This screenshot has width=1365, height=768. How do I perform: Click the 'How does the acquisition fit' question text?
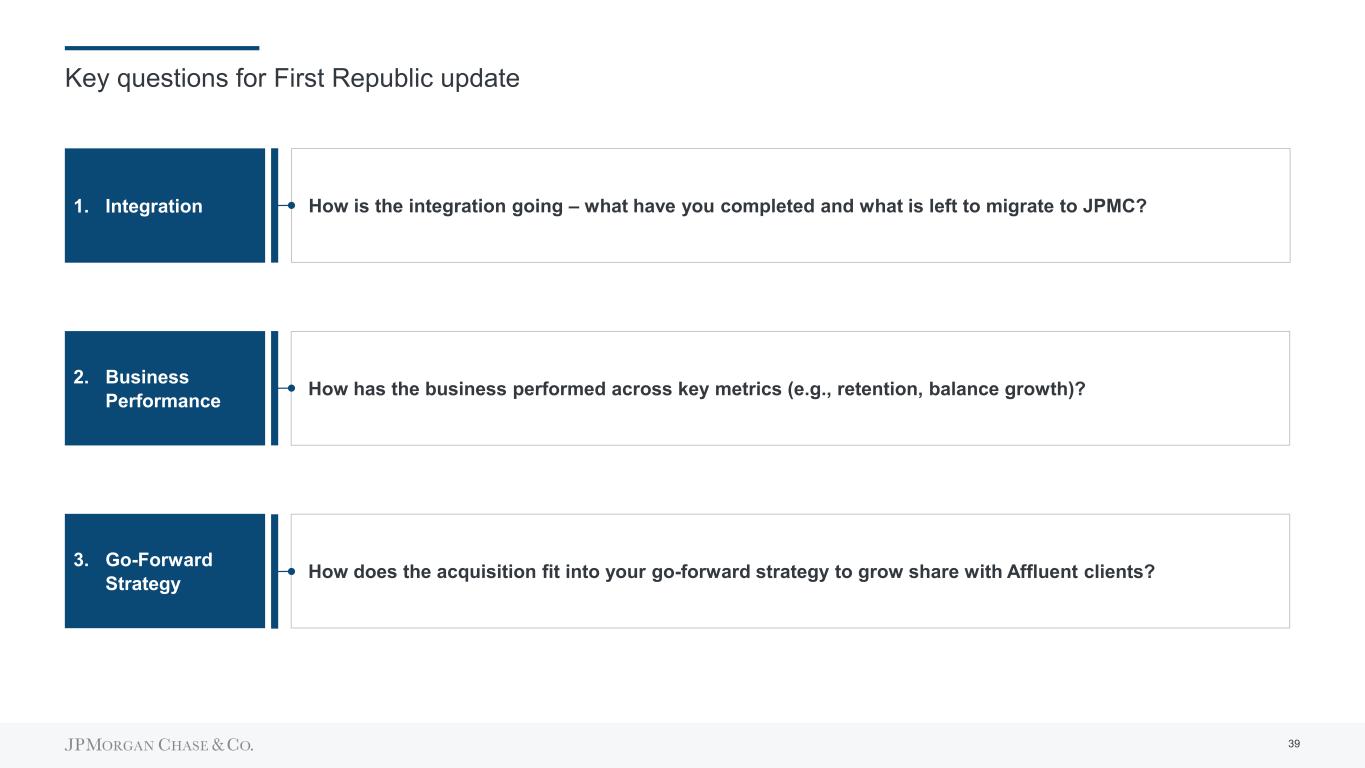click(x=731, y=571)
